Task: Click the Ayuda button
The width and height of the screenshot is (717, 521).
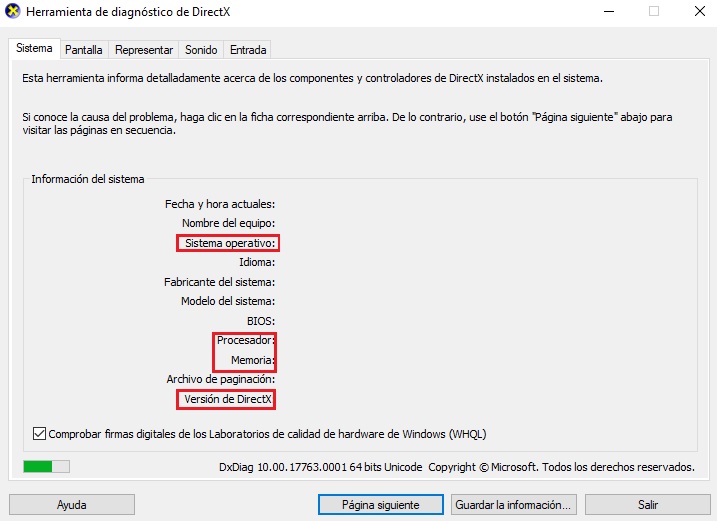Action: 72,505
